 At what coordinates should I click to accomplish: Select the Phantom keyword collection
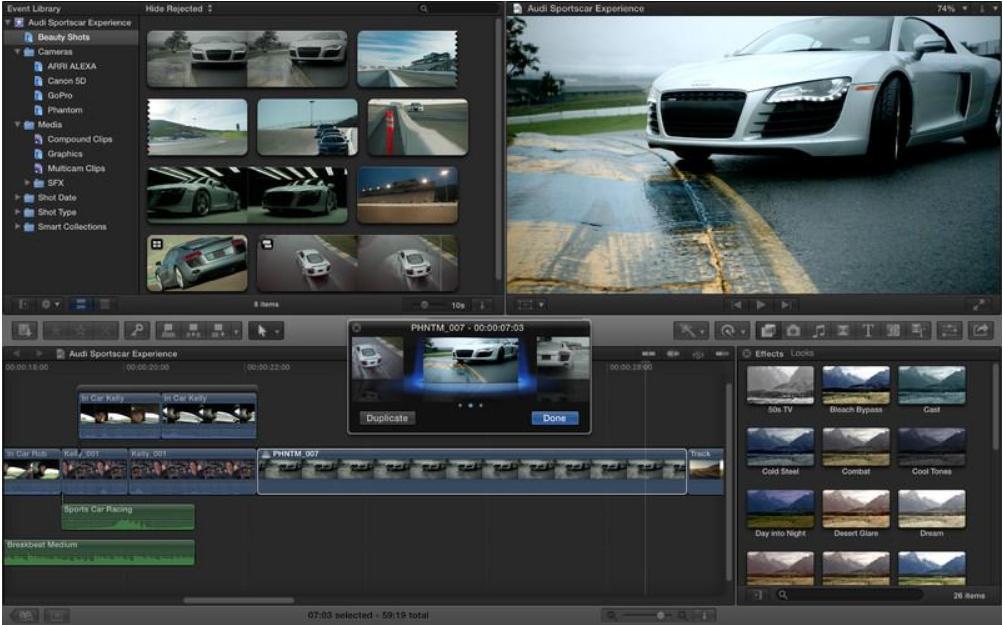pyautogui.click(x=64, y=110)
